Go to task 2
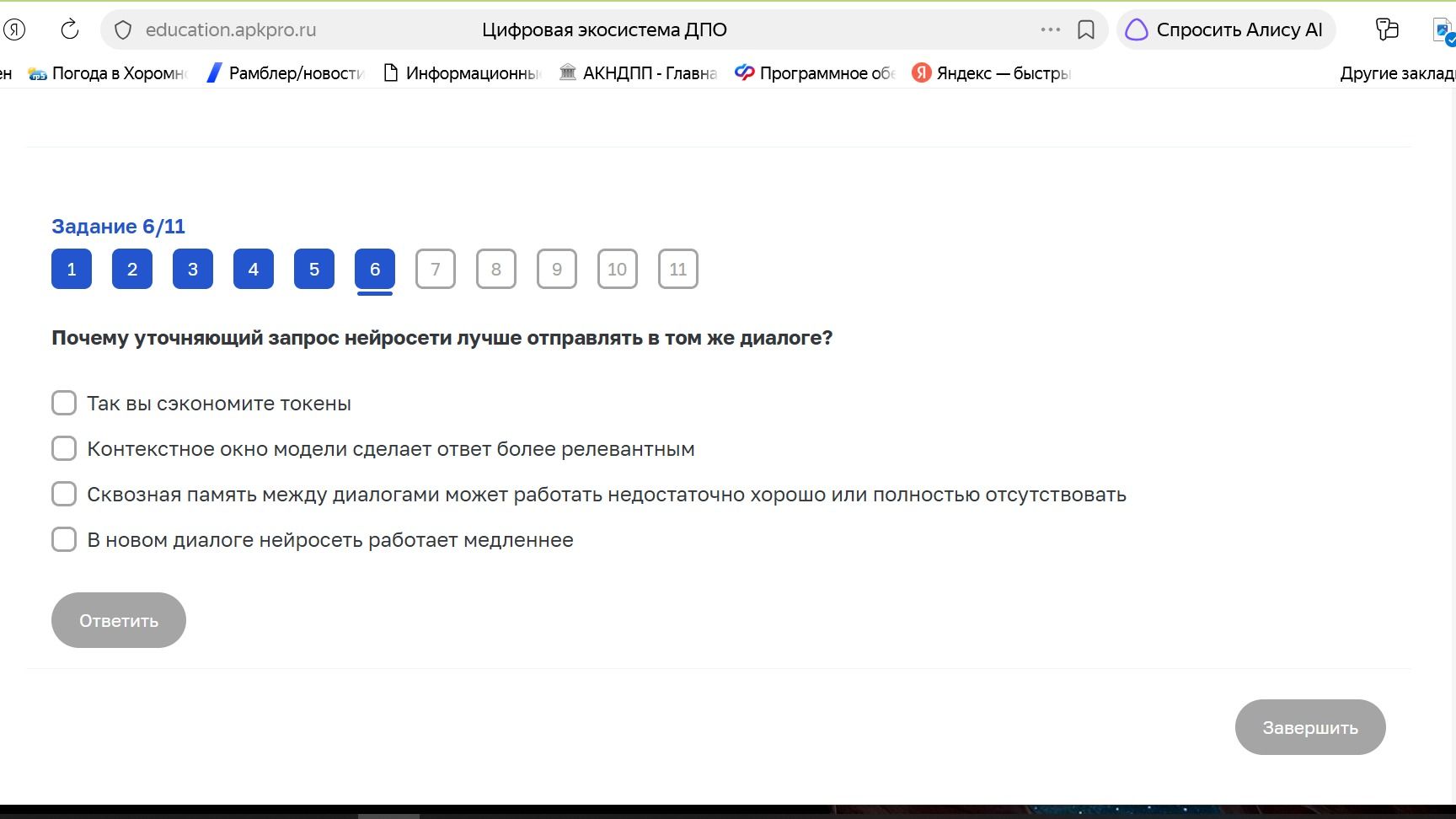This screenshot has height=819, width=1456. [x=132, y=269]
